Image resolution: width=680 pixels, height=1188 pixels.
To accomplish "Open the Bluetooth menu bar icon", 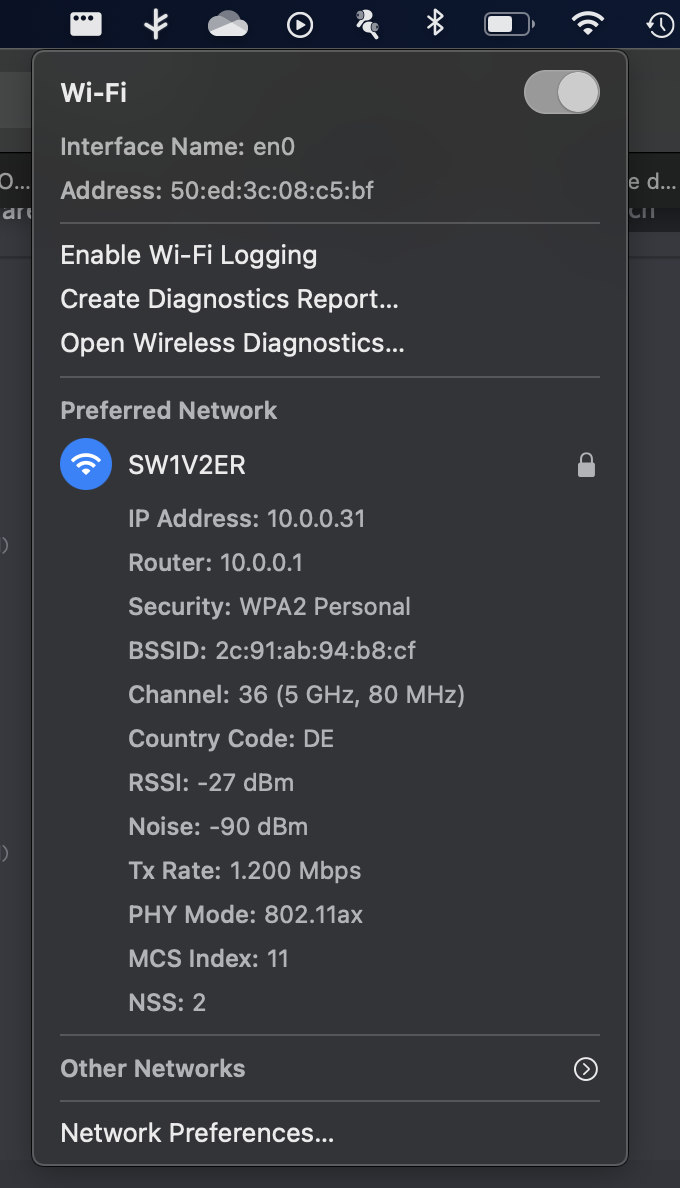I will pyautogui.click(x=435, y=23).
